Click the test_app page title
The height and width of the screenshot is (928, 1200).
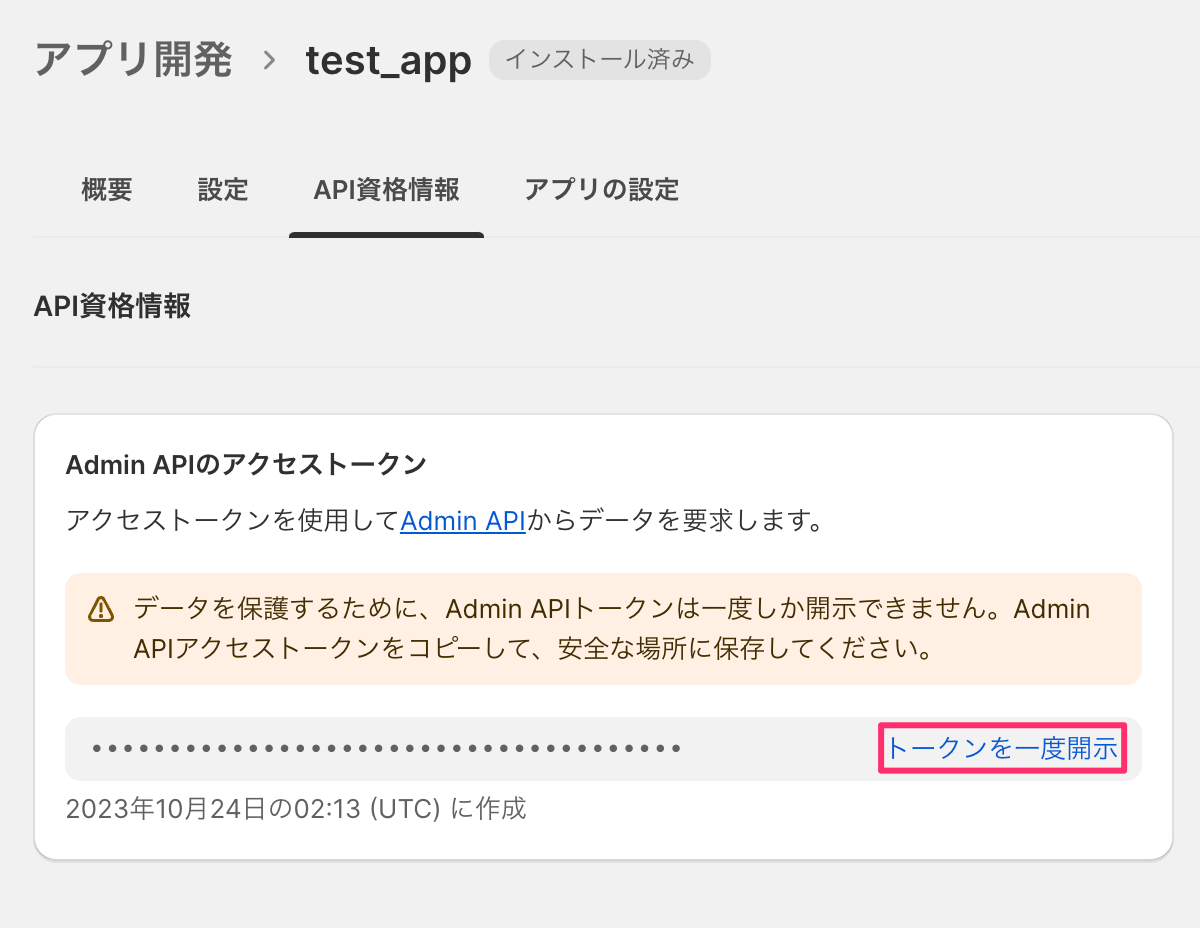[x=388, y=61]
